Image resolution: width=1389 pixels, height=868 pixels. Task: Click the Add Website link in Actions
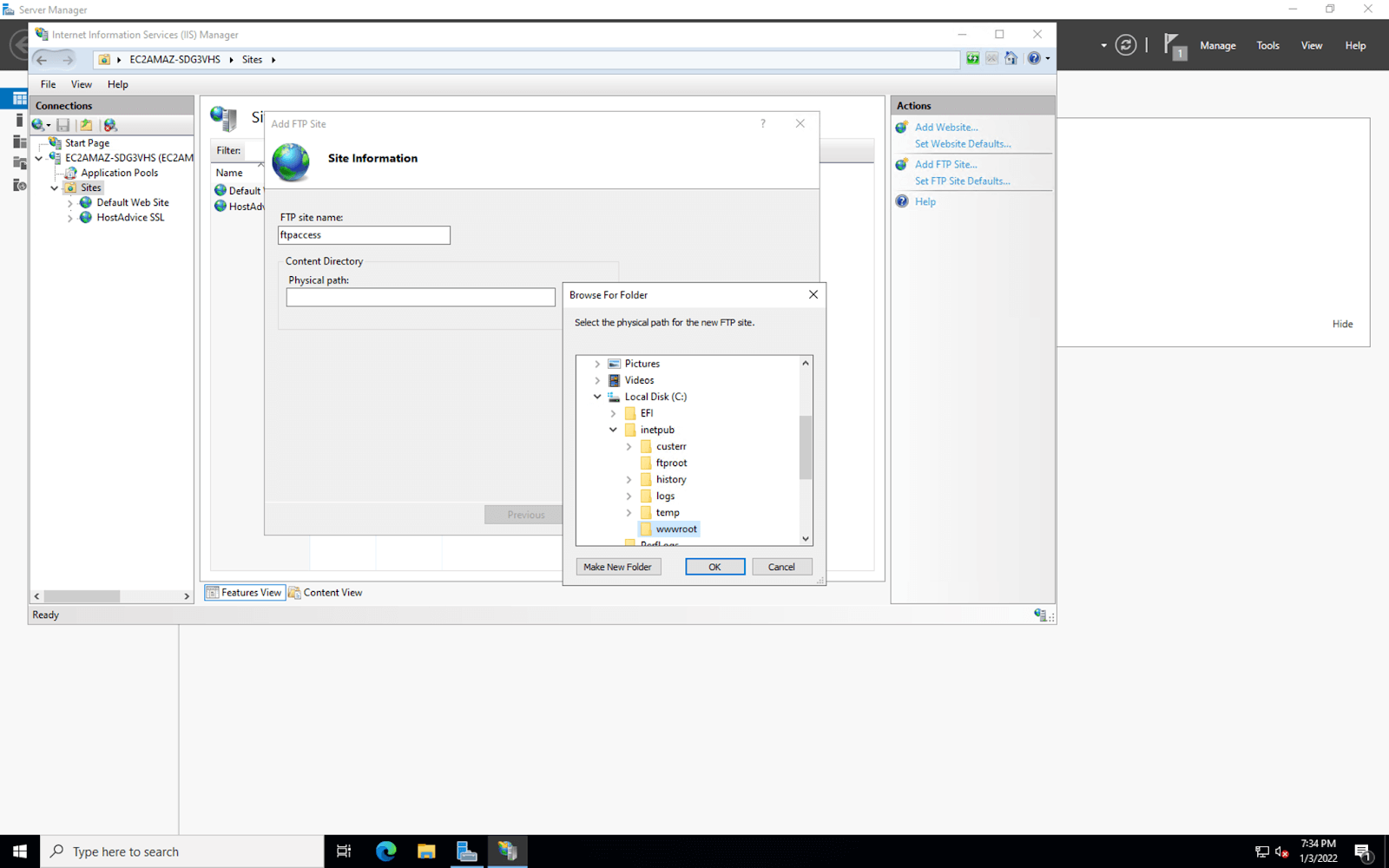click(946, 128)
